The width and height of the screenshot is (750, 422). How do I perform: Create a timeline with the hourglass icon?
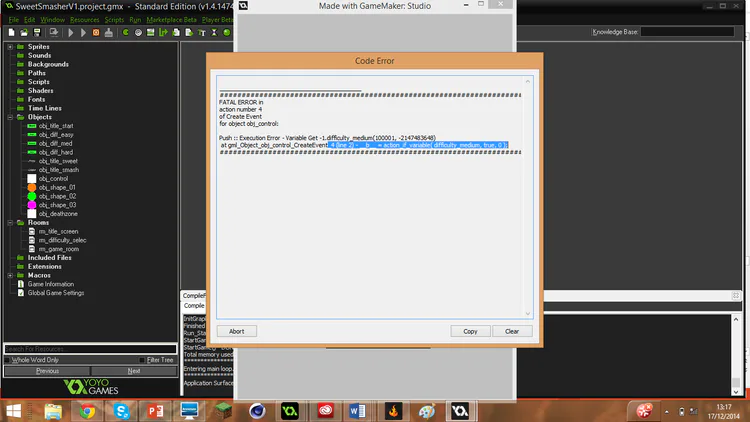pos(214,33)
